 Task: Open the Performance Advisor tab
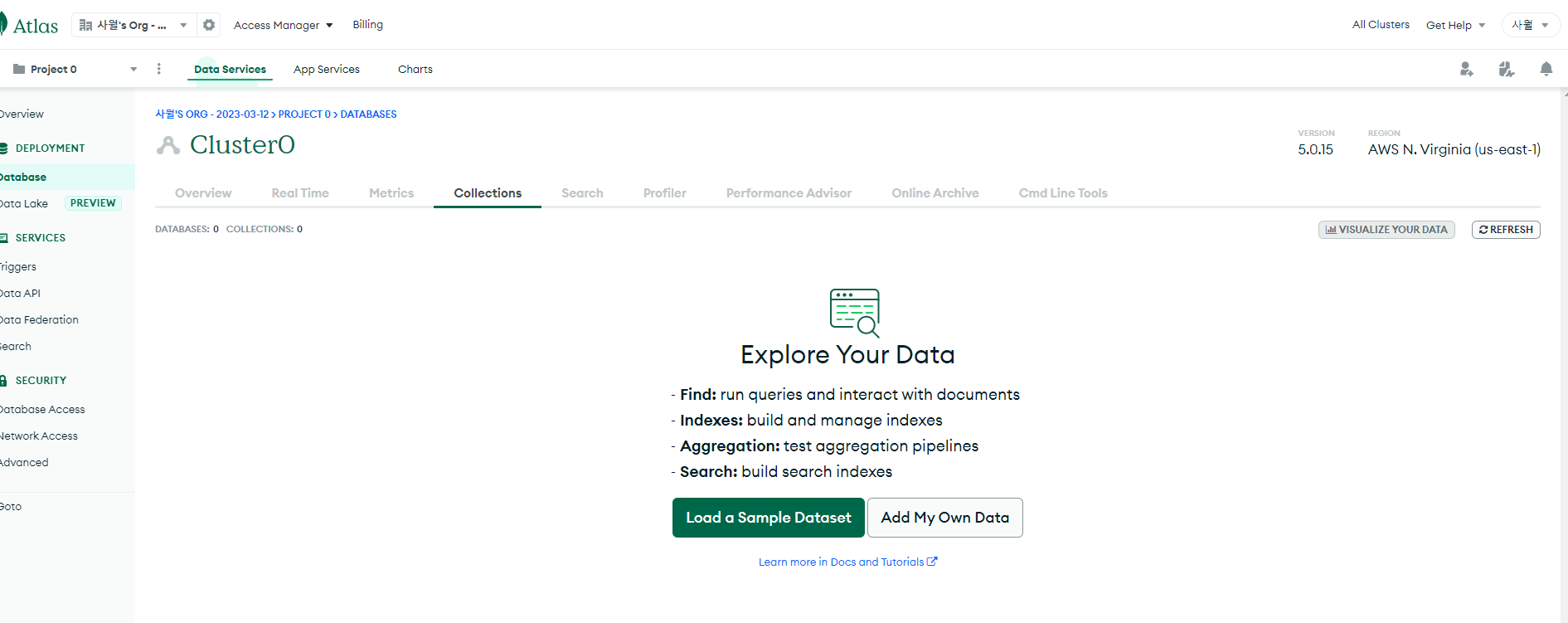point(789,193)
